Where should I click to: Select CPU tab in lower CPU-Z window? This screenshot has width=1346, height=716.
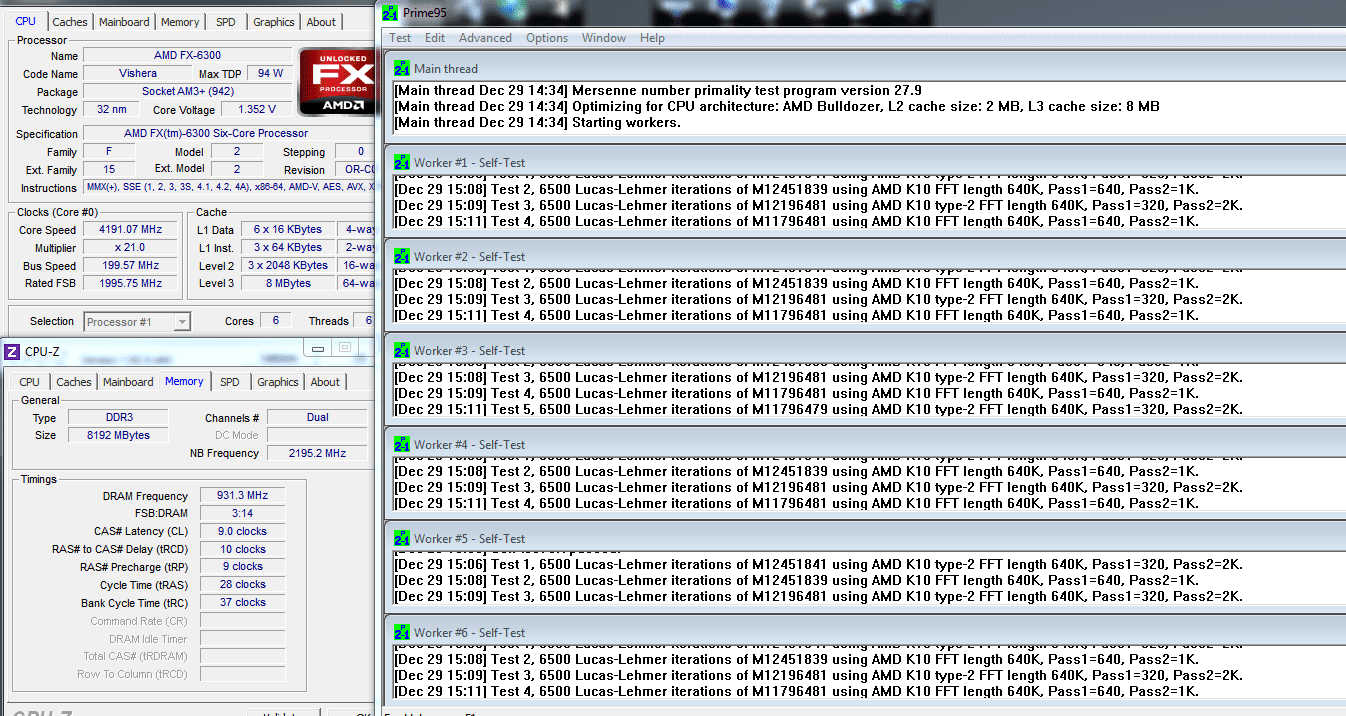pos(30,382)
